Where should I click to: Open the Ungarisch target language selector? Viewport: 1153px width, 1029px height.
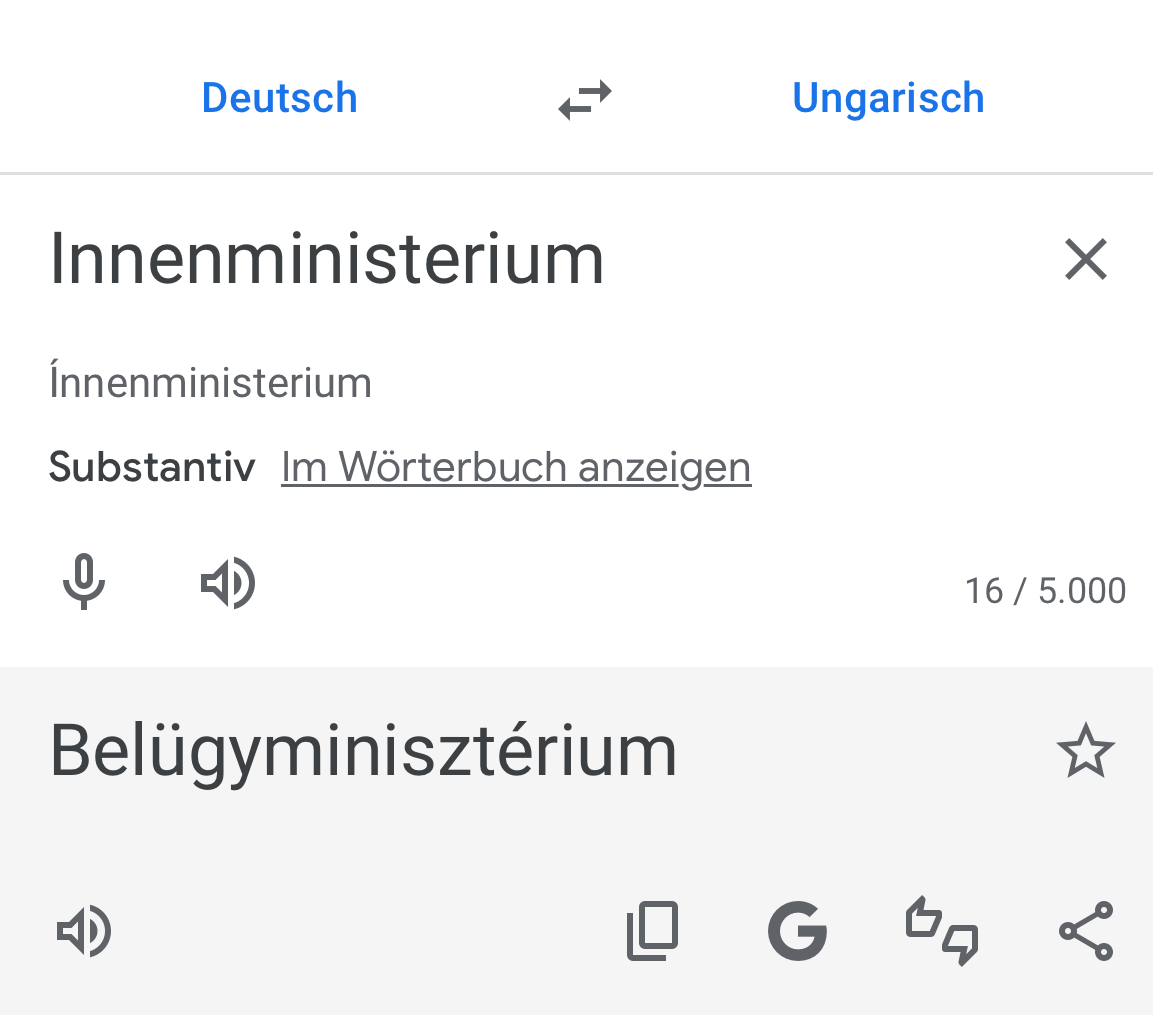888,98
